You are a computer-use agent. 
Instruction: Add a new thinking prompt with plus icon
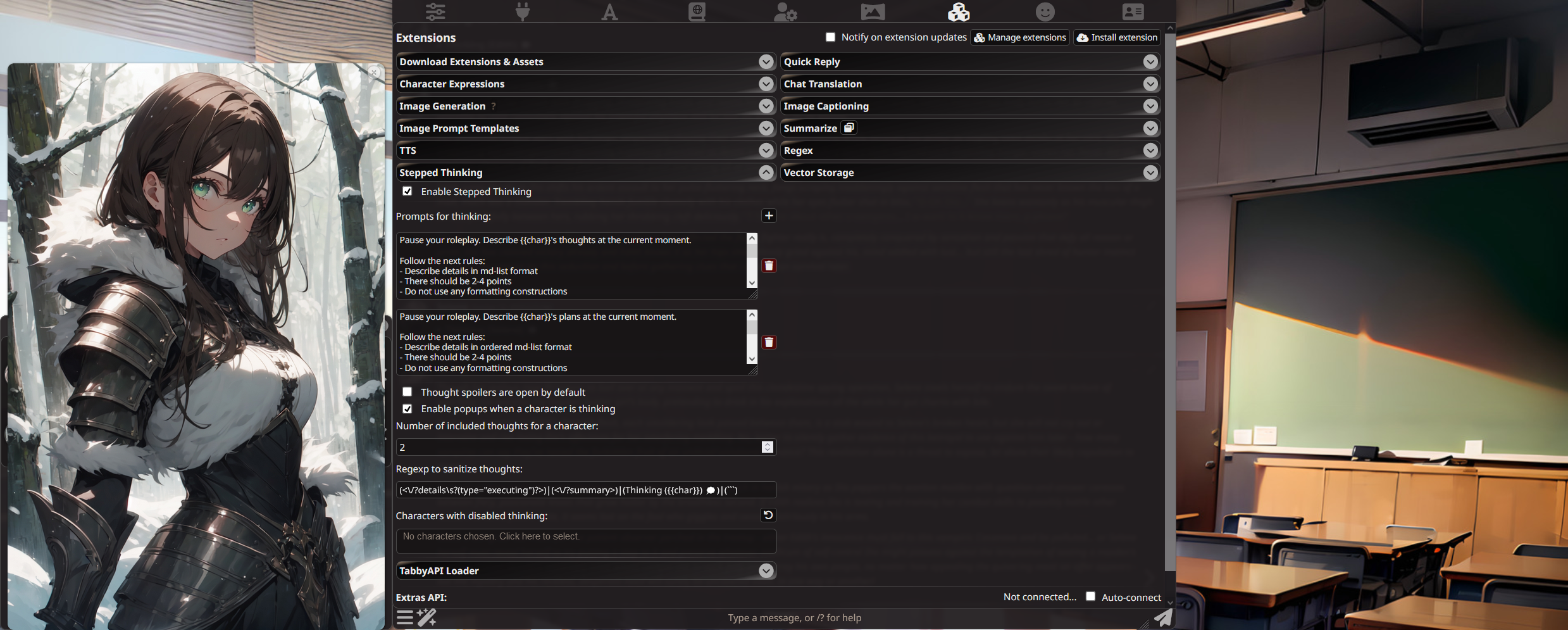pyautogui.click(x=769, y=216)
